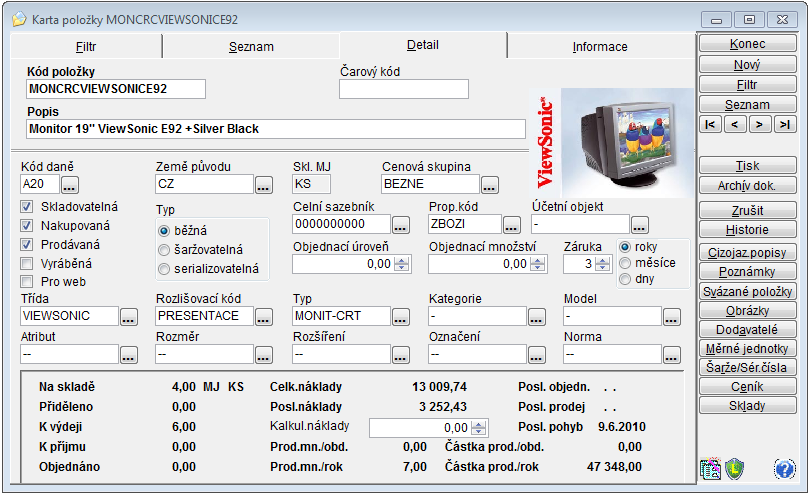Open lookup button next to Označení

[537, 355]
